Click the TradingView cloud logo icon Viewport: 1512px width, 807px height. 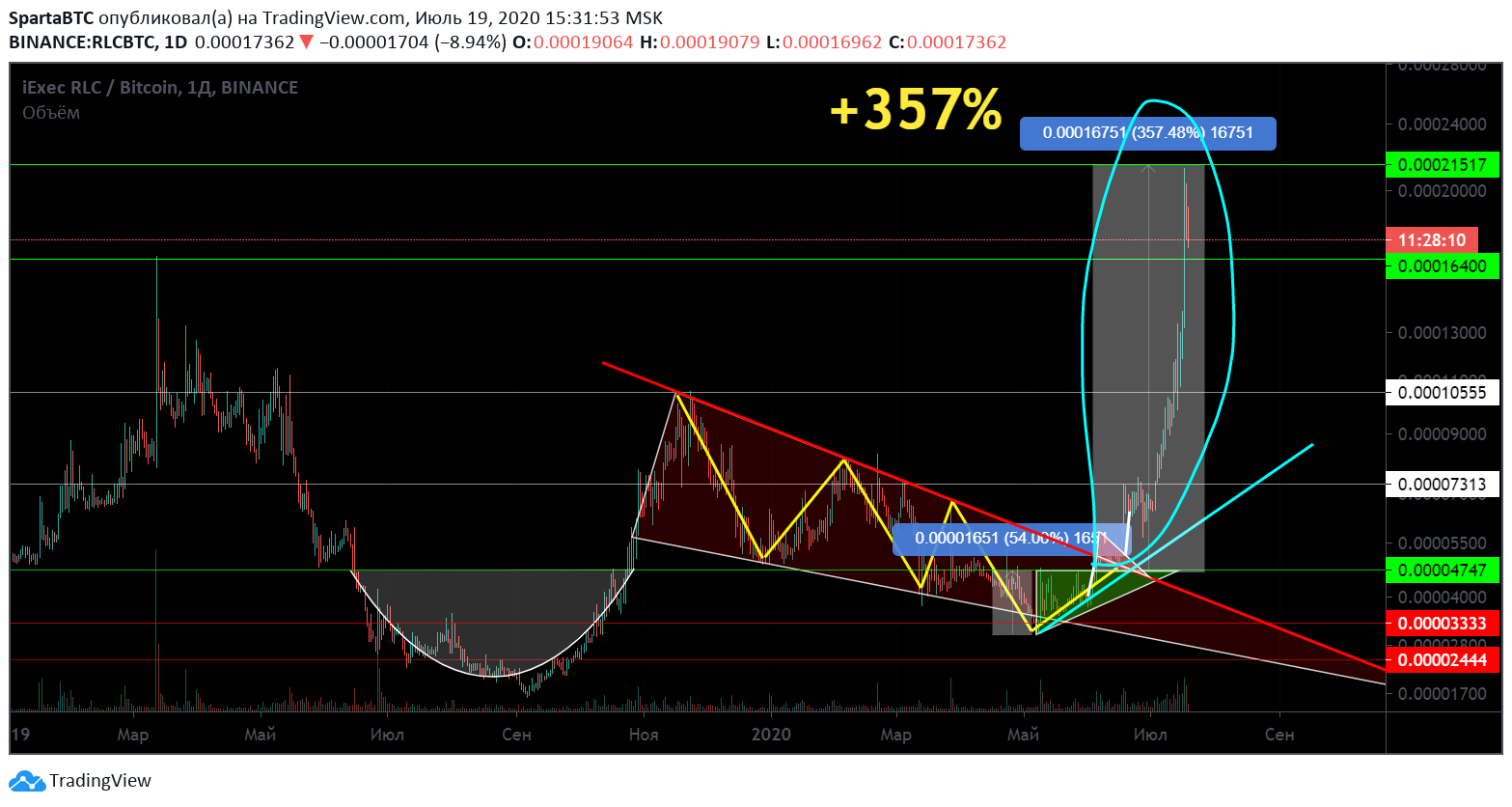pyautogui.click(x=27, y=781)
